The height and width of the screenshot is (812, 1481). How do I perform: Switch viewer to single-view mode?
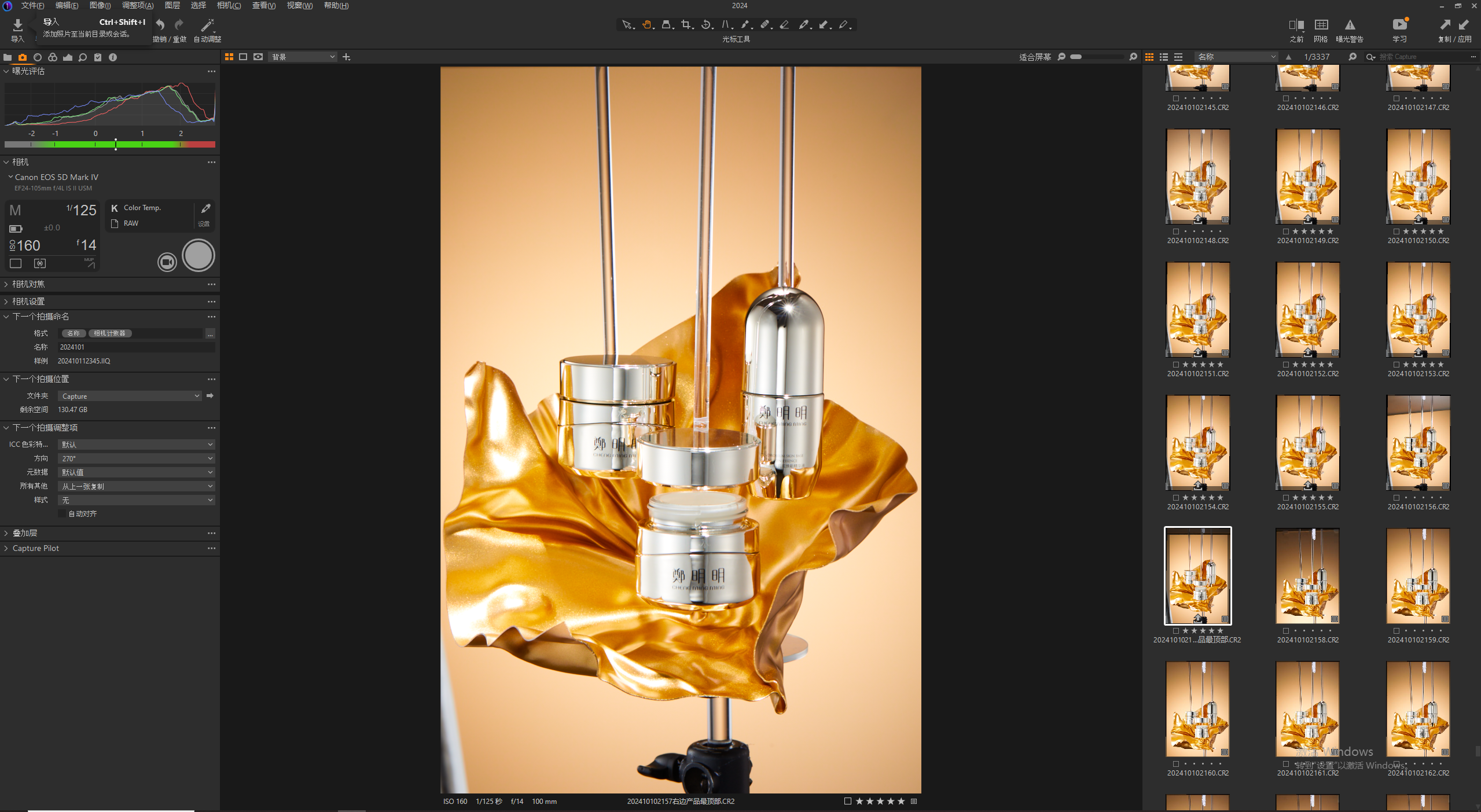click(x=243, y=57)
